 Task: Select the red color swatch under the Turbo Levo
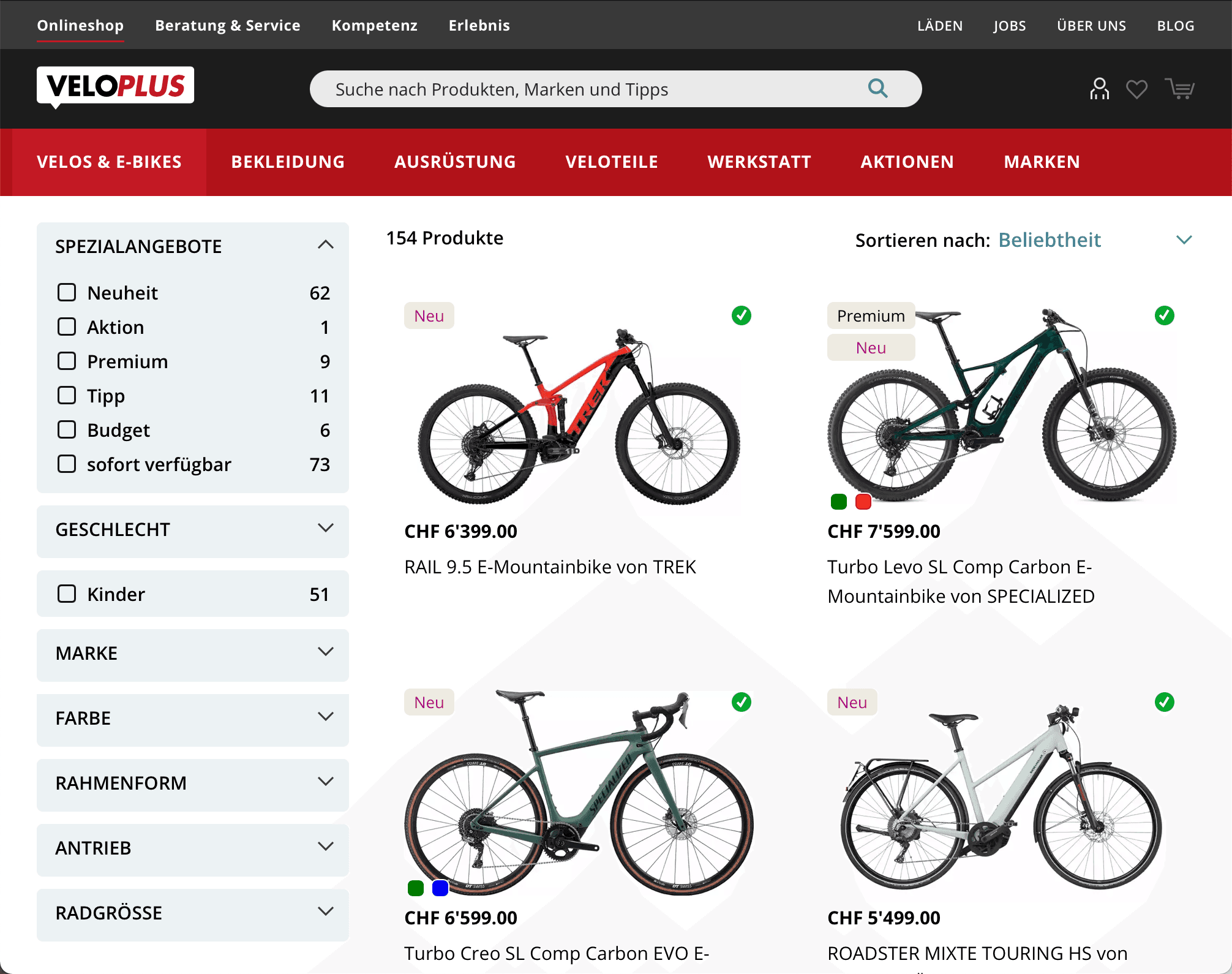click(x=863, y=501)
